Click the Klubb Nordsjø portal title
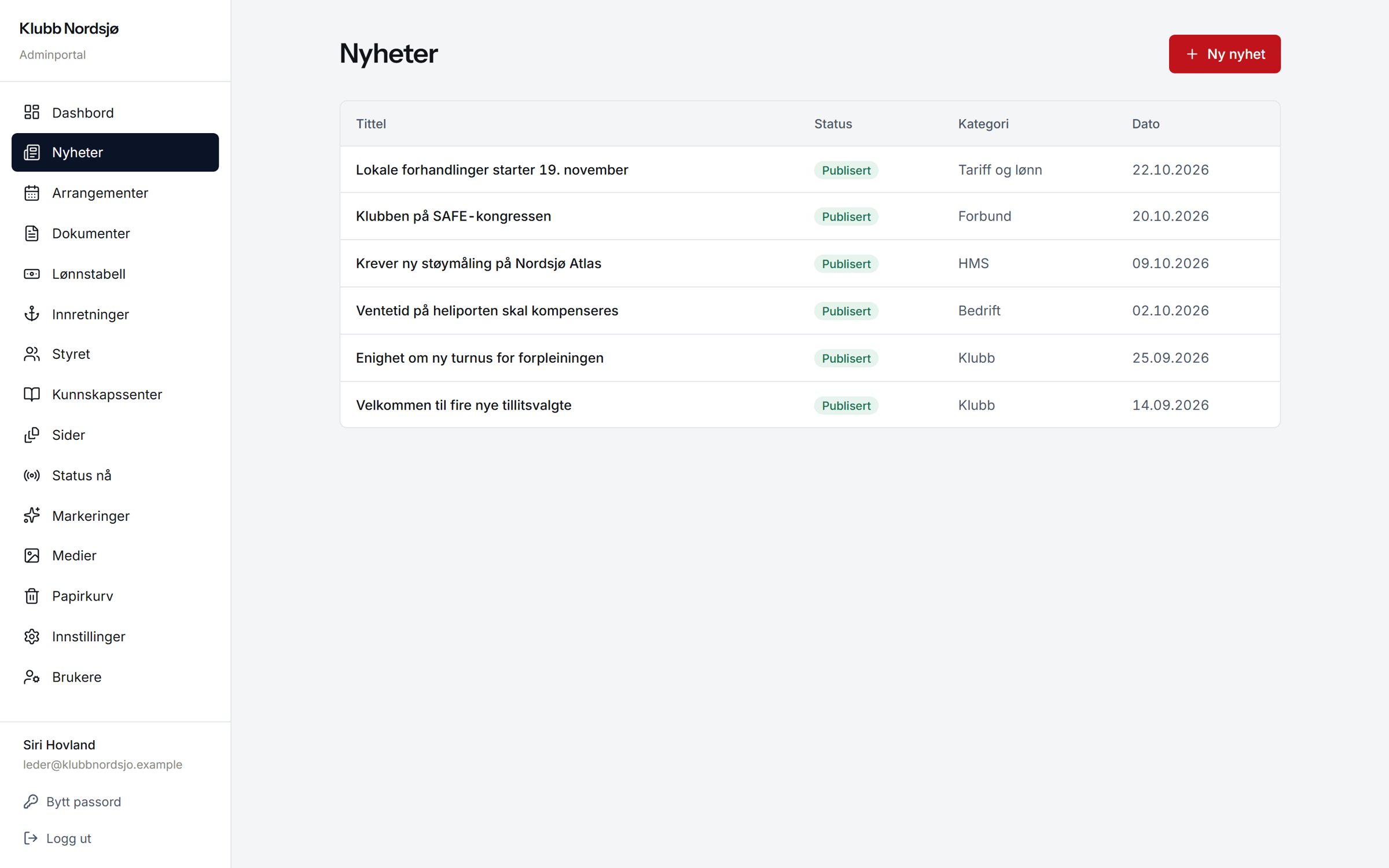 (69, 28)
